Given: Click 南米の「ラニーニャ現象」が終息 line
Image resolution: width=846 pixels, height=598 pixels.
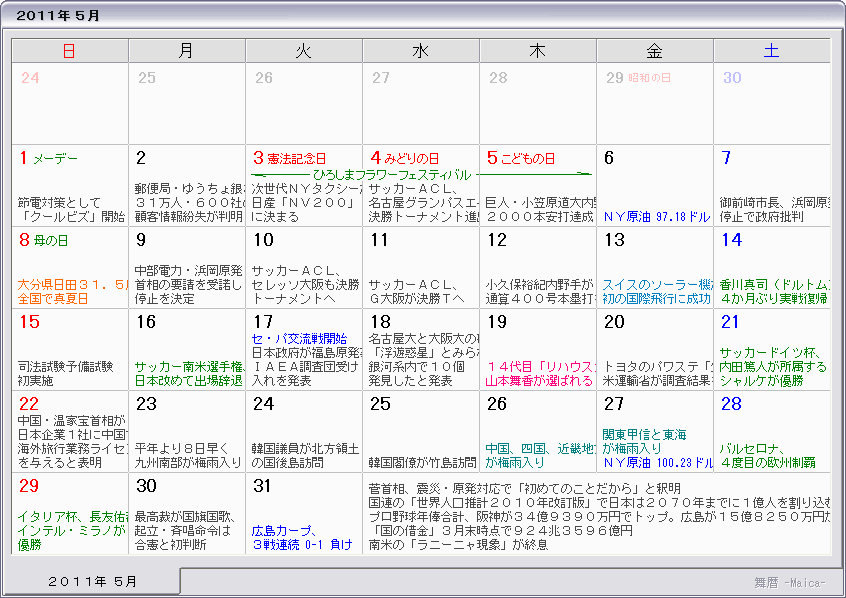Looking at the screenshot, I should point(458,545).
